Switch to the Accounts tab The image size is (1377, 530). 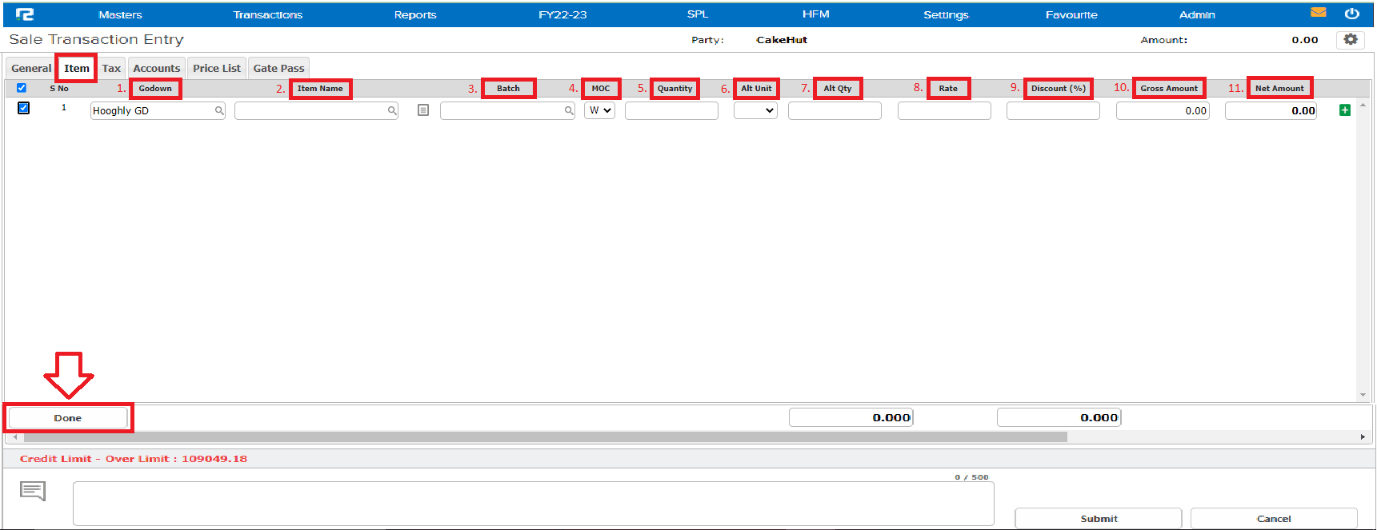tap(157, 68)
